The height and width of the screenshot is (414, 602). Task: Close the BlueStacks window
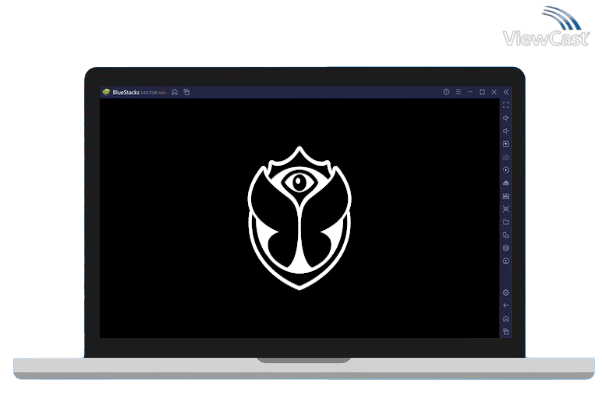tap(494, 92)
